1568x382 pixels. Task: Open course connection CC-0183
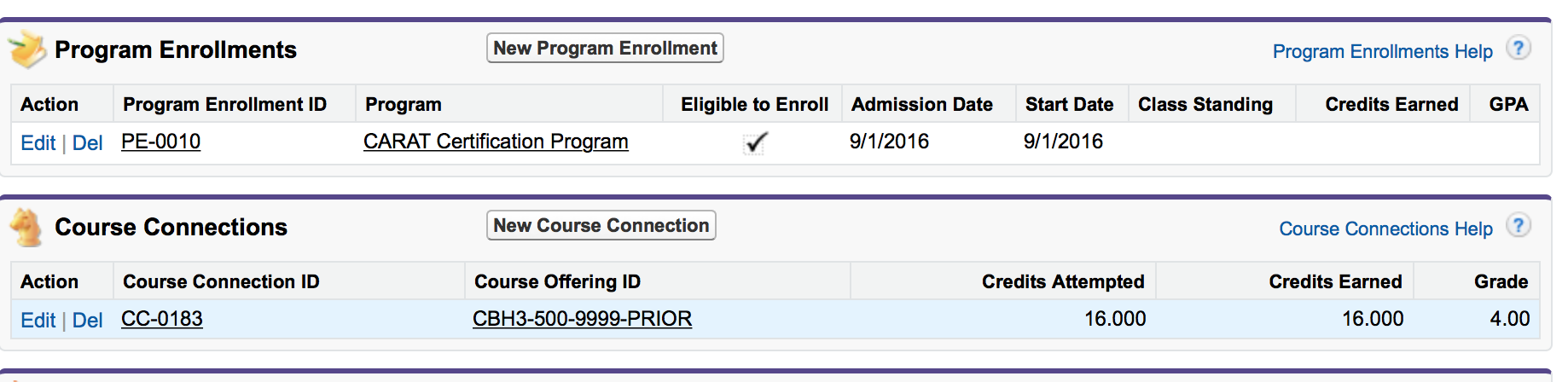(162, 319)
